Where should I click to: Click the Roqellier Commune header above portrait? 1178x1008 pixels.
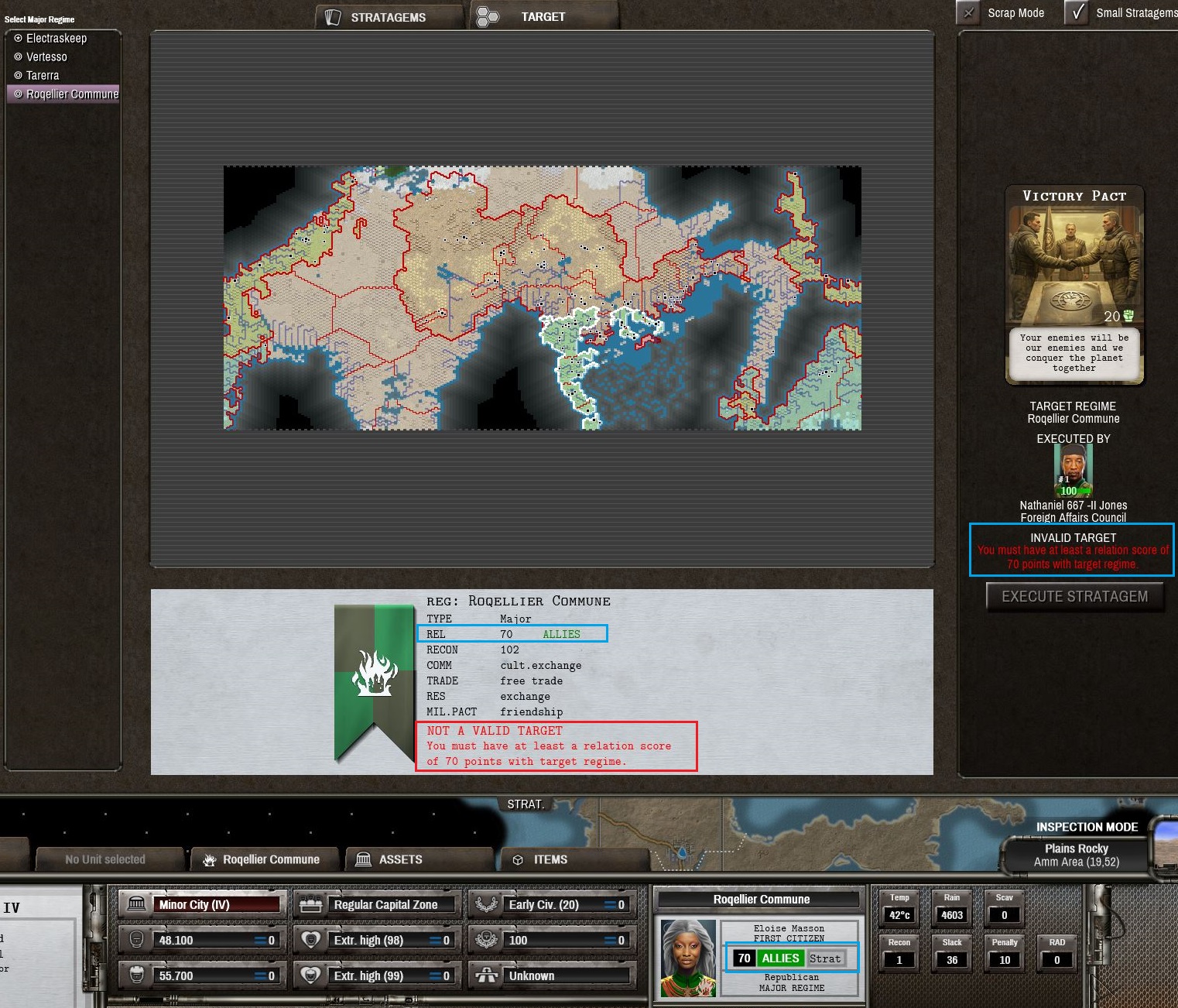point(762,899)
